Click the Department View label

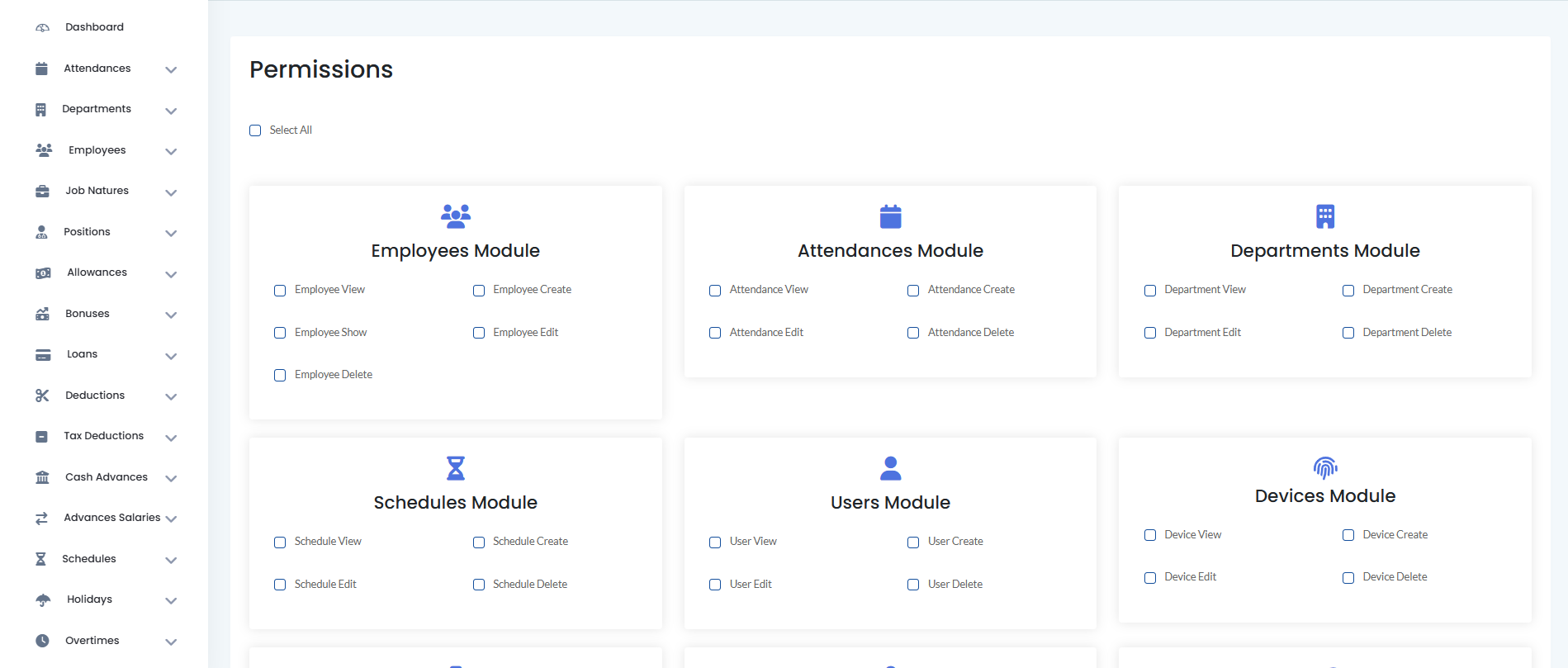pyautogui.click(x=1205, y=290)
